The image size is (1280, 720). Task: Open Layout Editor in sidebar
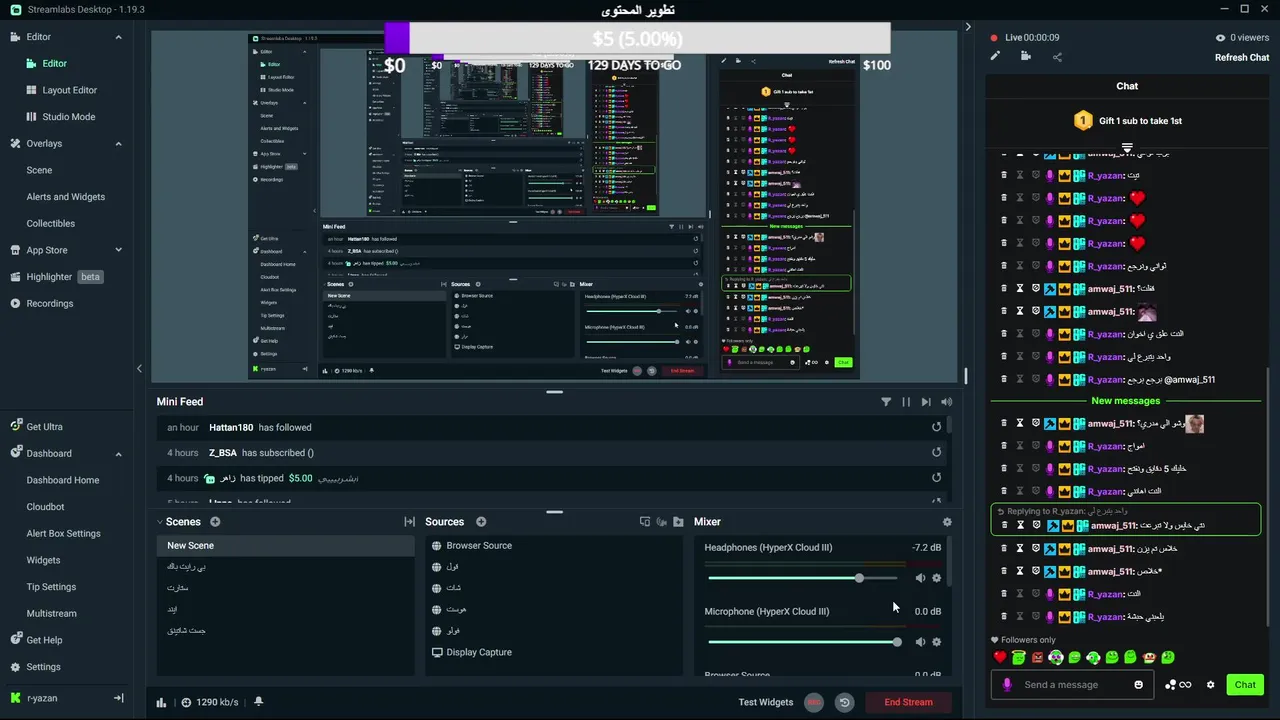coord(70,90)
